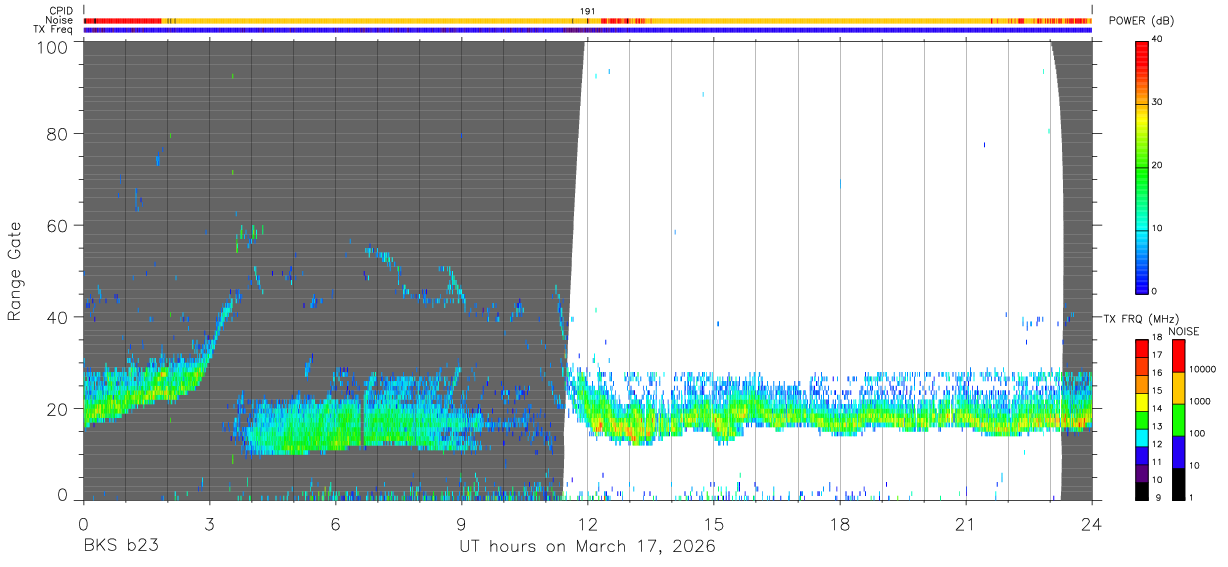Viewport: 1228px width, 567px height.
Task: Click the TX Freq row label
Action: 53,29
